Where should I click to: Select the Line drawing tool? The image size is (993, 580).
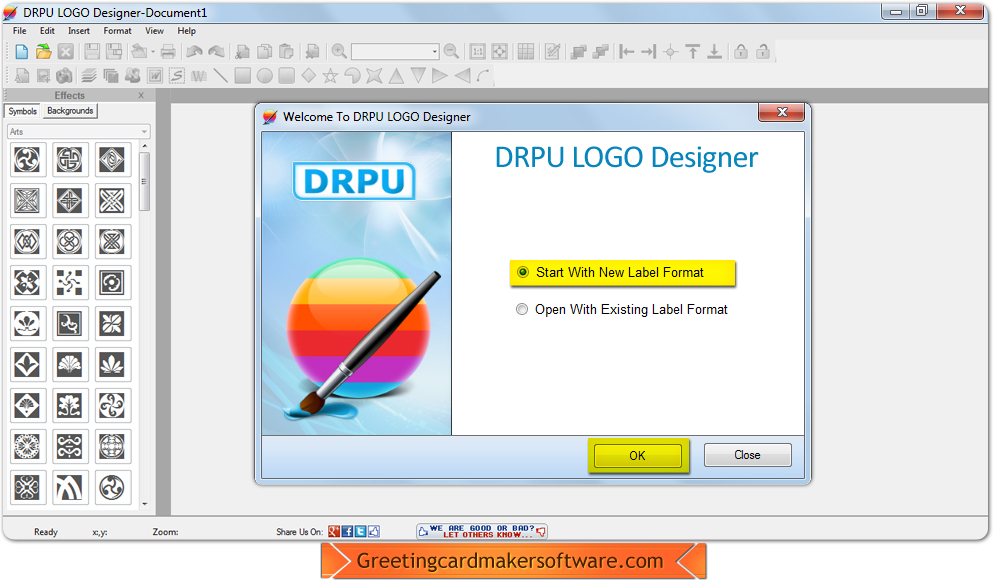tap(220, 76)
